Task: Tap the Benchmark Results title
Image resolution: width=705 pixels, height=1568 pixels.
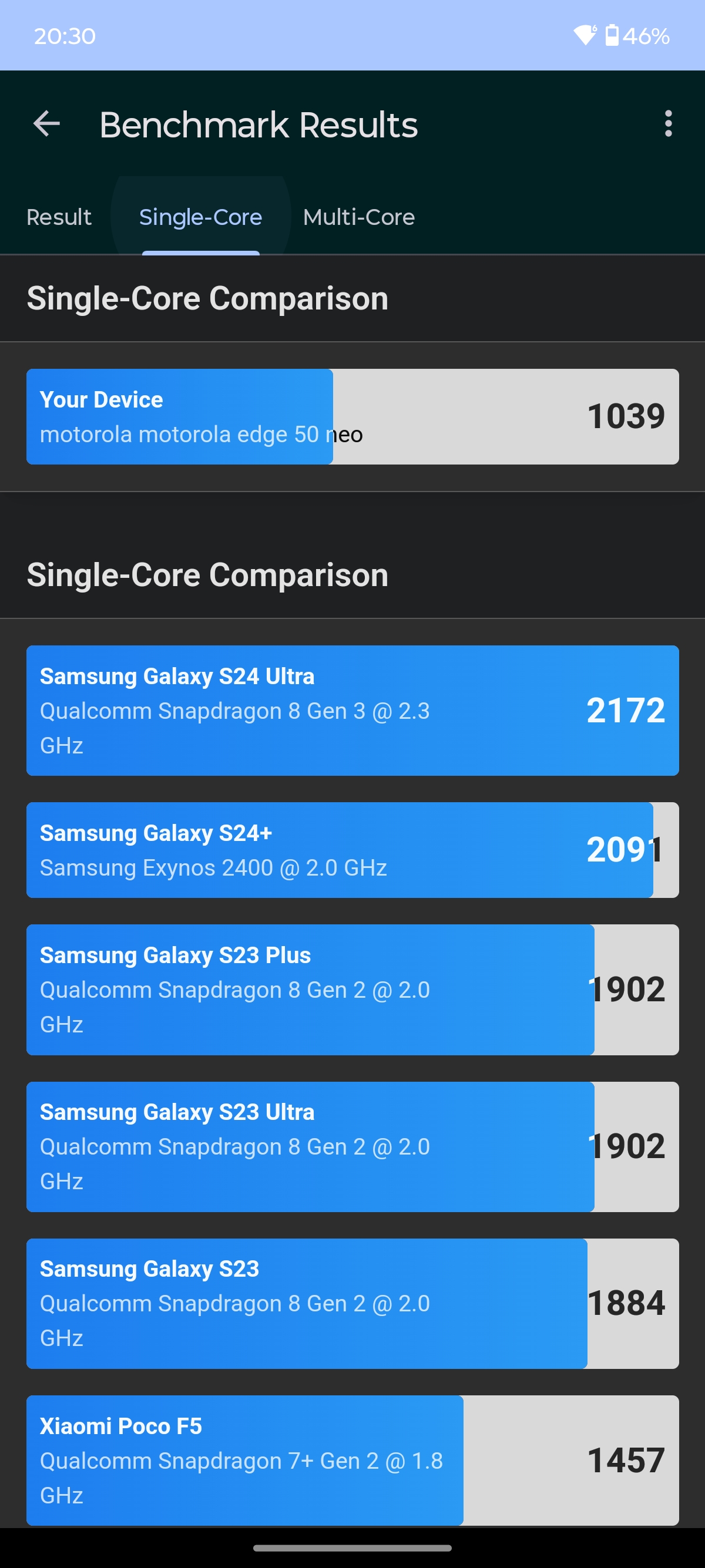Action: (258, 125)
